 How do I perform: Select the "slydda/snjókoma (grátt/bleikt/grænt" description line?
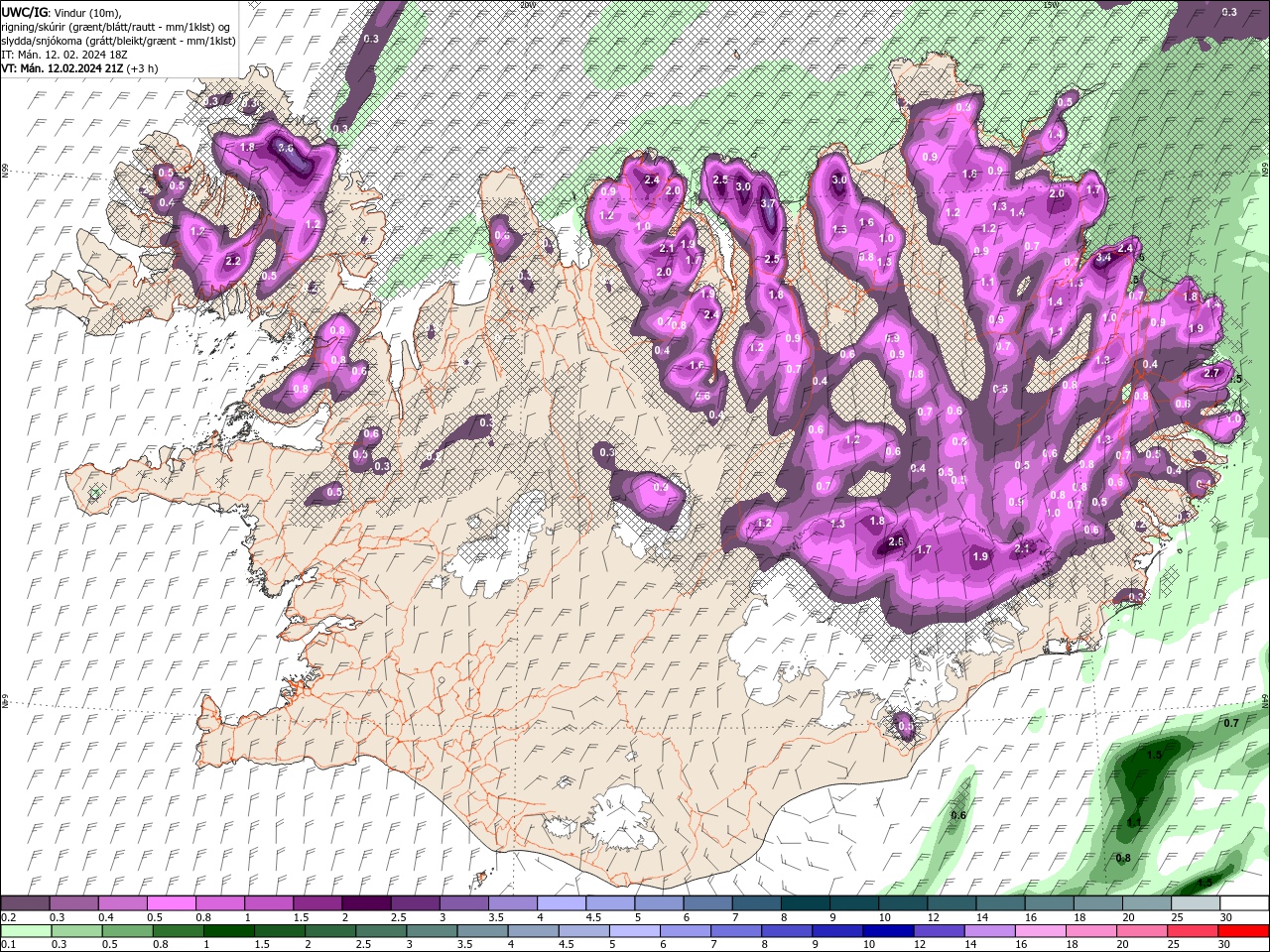(x=117, y=40)
